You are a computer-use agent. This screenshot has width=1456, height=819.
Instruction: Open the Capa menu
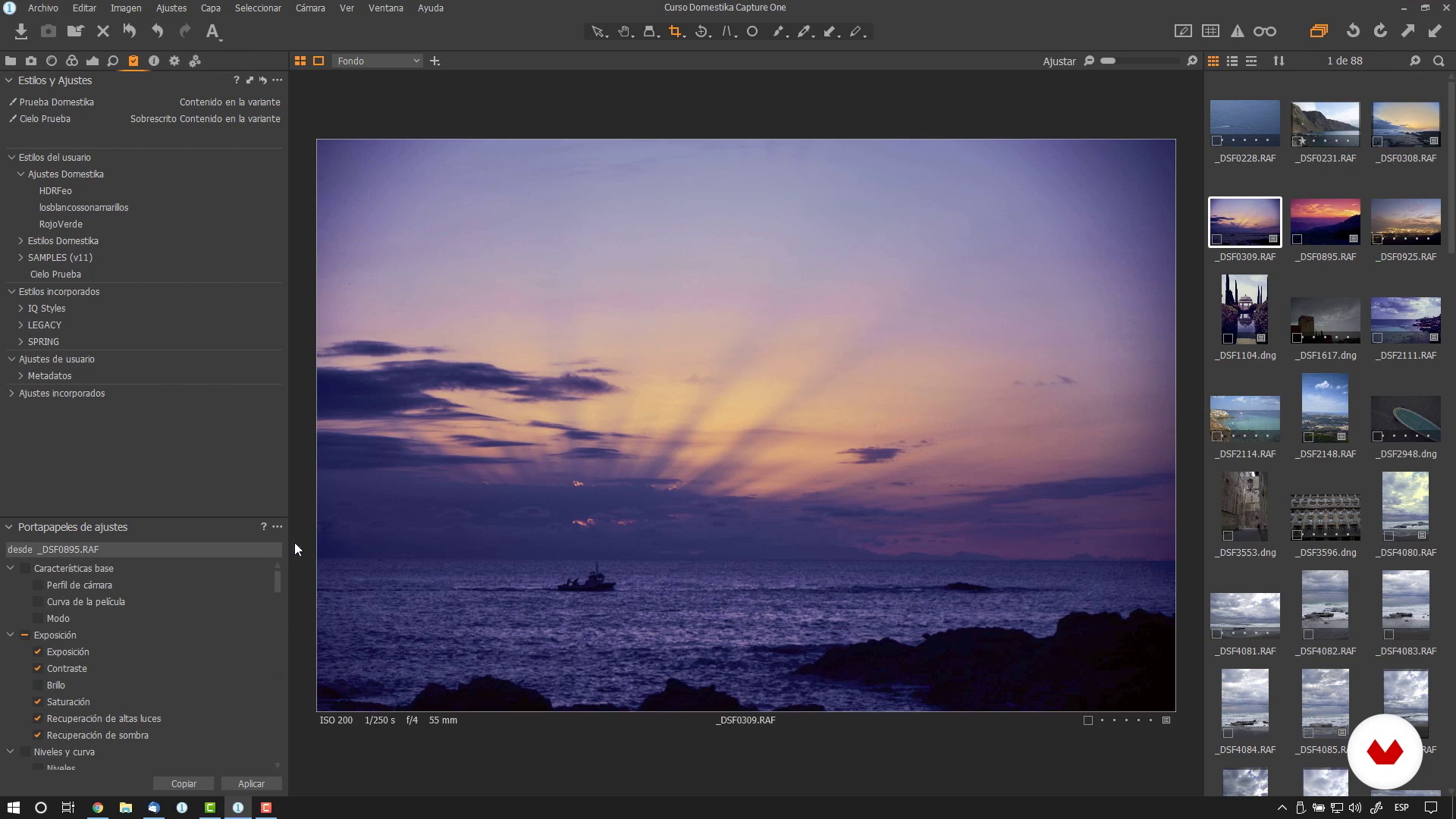pos(211,8)
